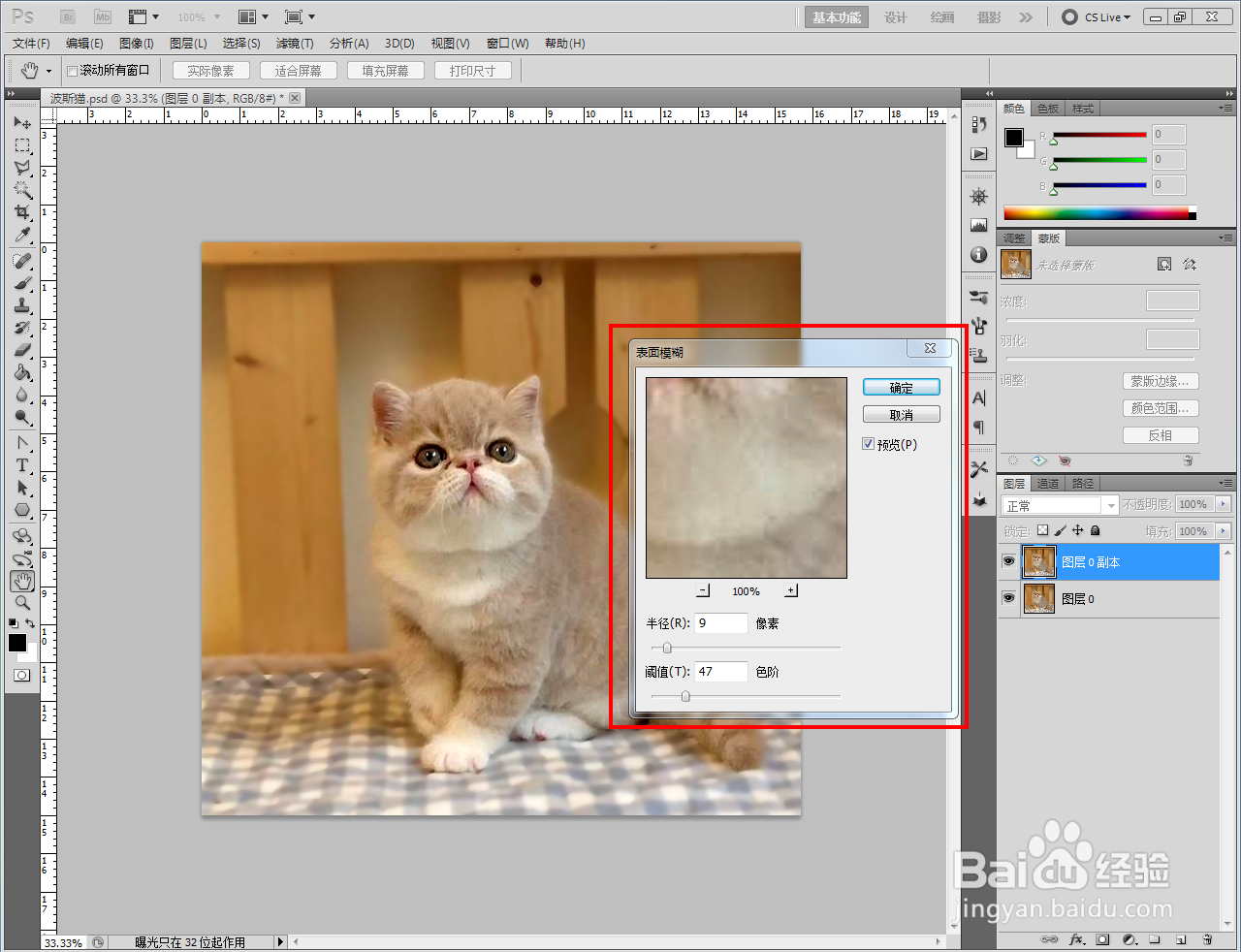Click the threshold 阈值 slider handle
This screenshot has width=1241, height=952.
685,696
